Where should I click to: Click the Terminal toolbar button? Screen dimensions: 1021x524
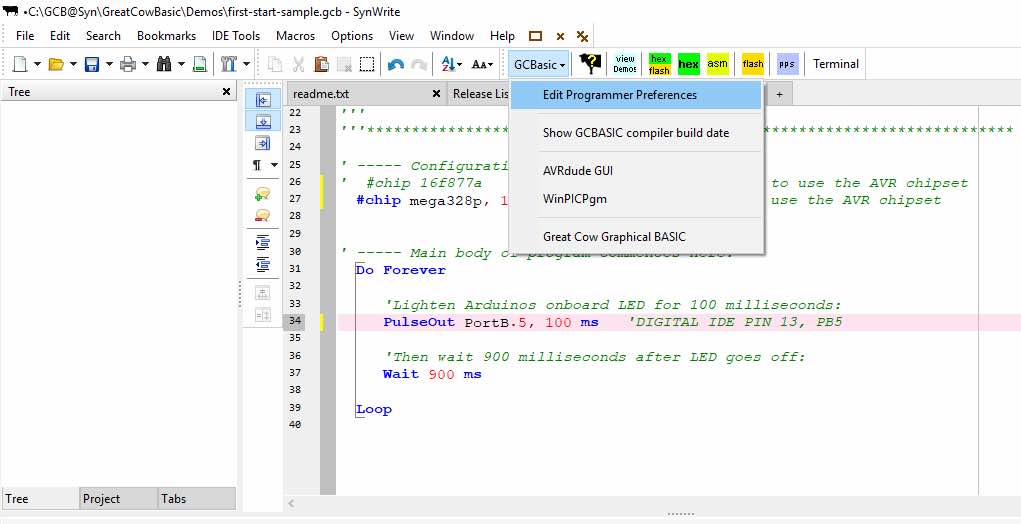pos(835,64)
